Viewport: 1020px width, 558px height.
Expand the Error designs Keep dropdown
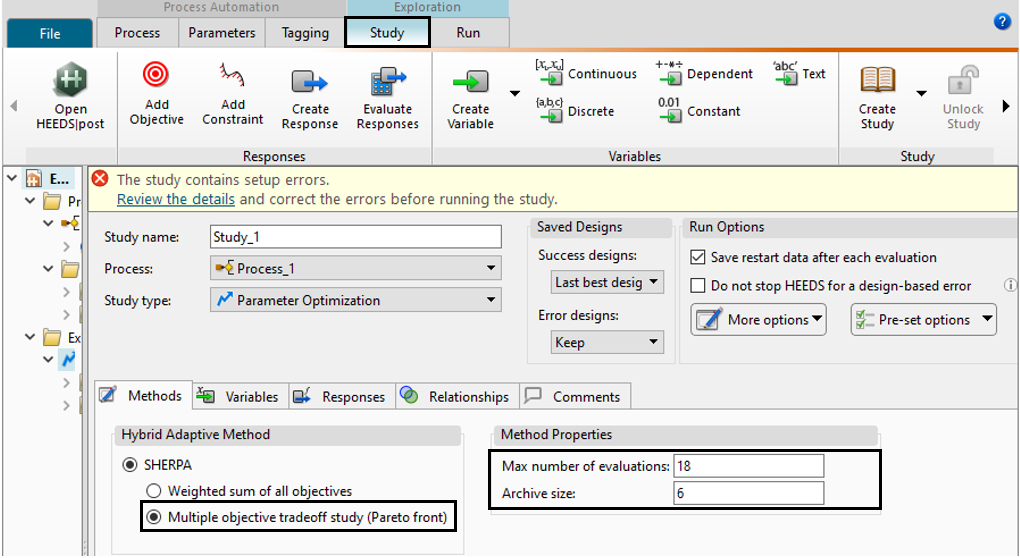607,342
